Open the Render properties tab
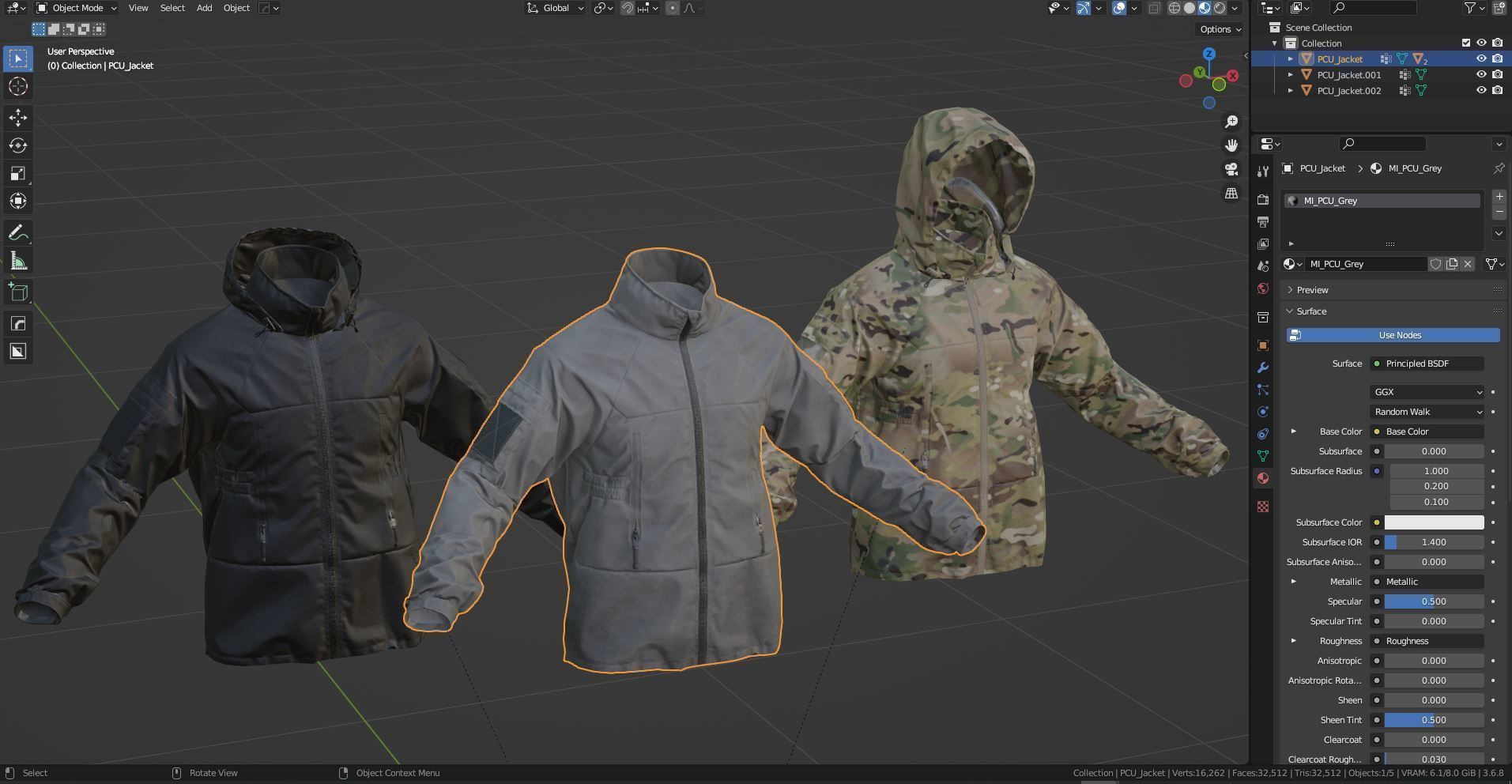The height and width of the screenshot is (784, 1512). point(1263,200)
